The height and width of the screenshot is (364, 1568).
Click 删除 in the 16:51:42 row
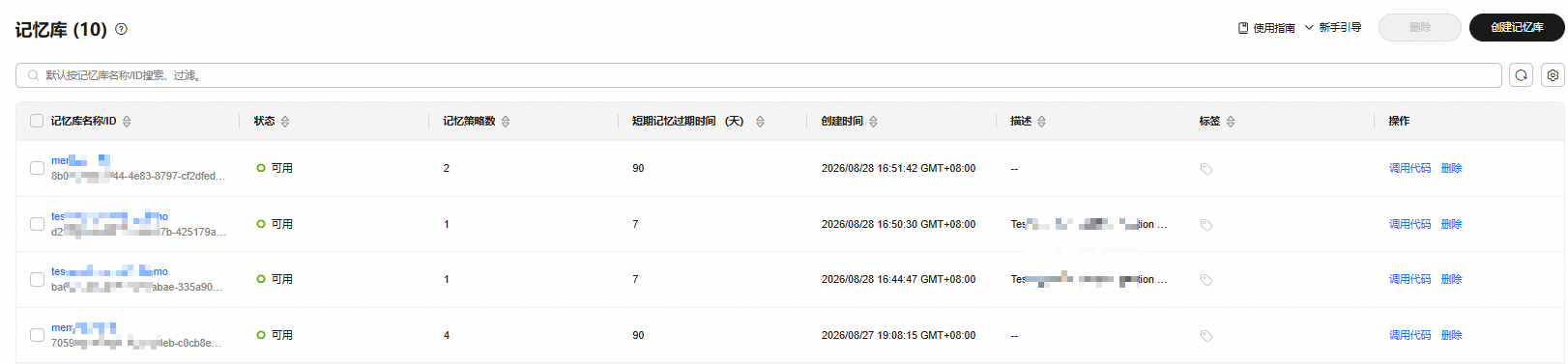(x=1451, y=168)
